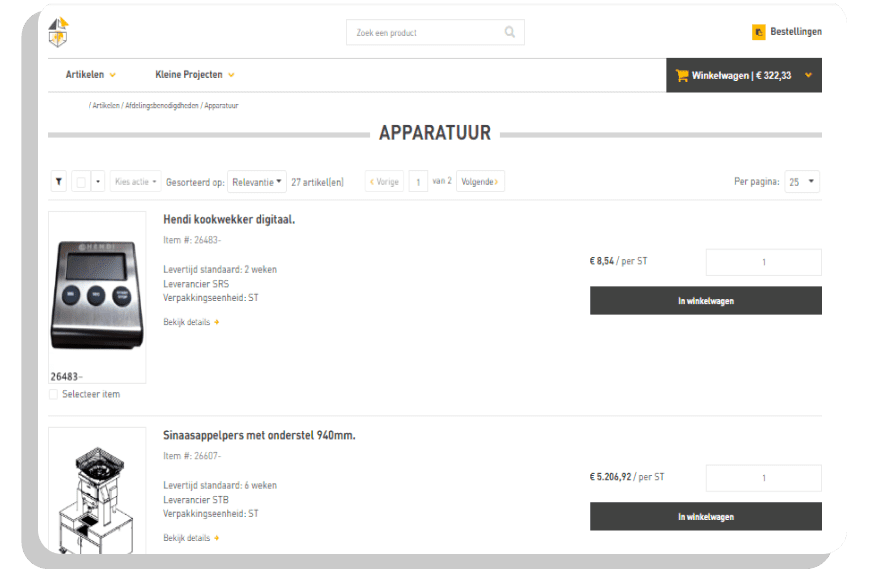Click the Winkelwagen € 322,33 label
Viewport: 894px width, 569px height.
pyautogui.click(x=741, y=75)
